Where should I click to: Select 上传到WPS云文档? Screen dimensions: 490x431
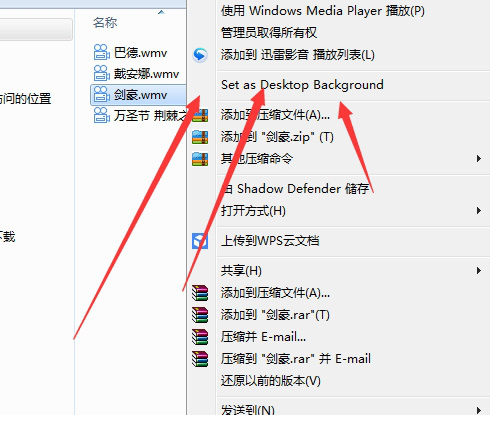(270, 241)
